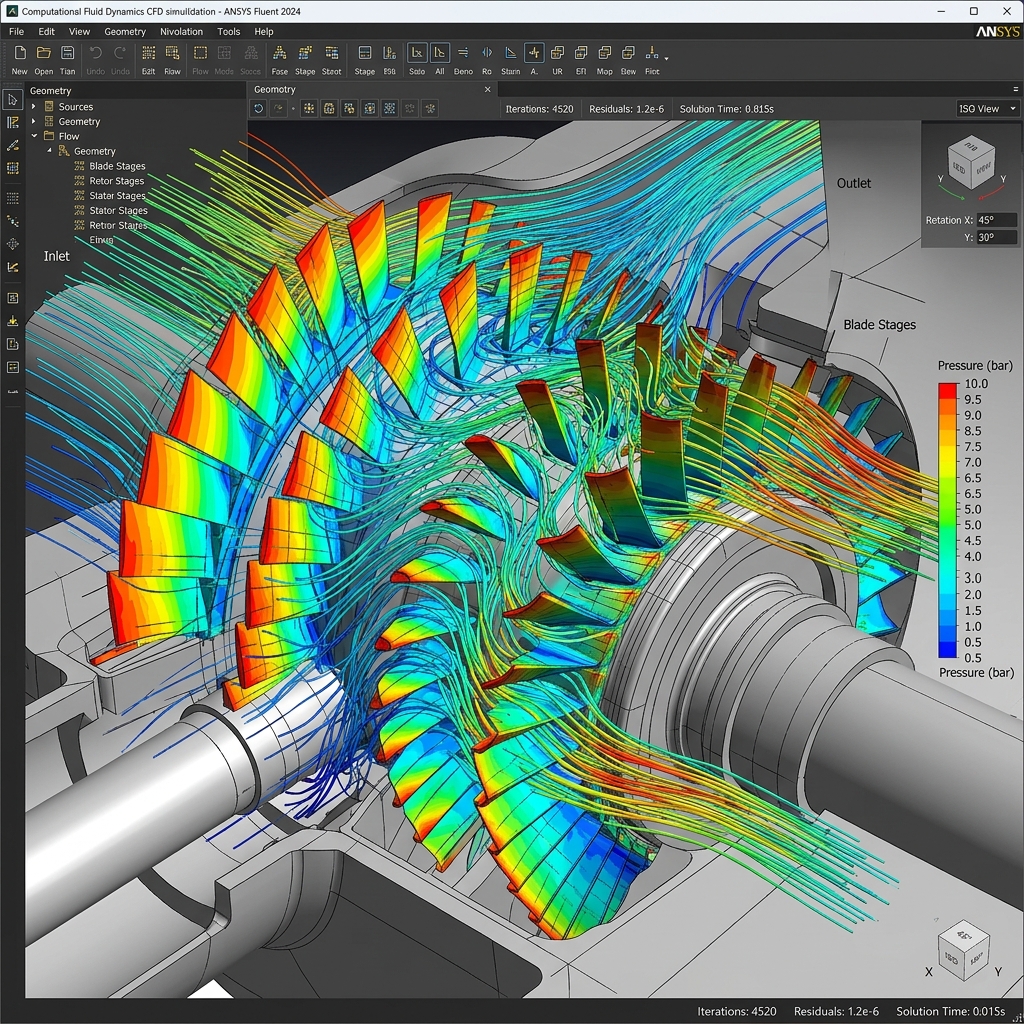1024x1024 pixels.
Task: Collapse the Geometry node under Flow
Action: pos(50,151)
